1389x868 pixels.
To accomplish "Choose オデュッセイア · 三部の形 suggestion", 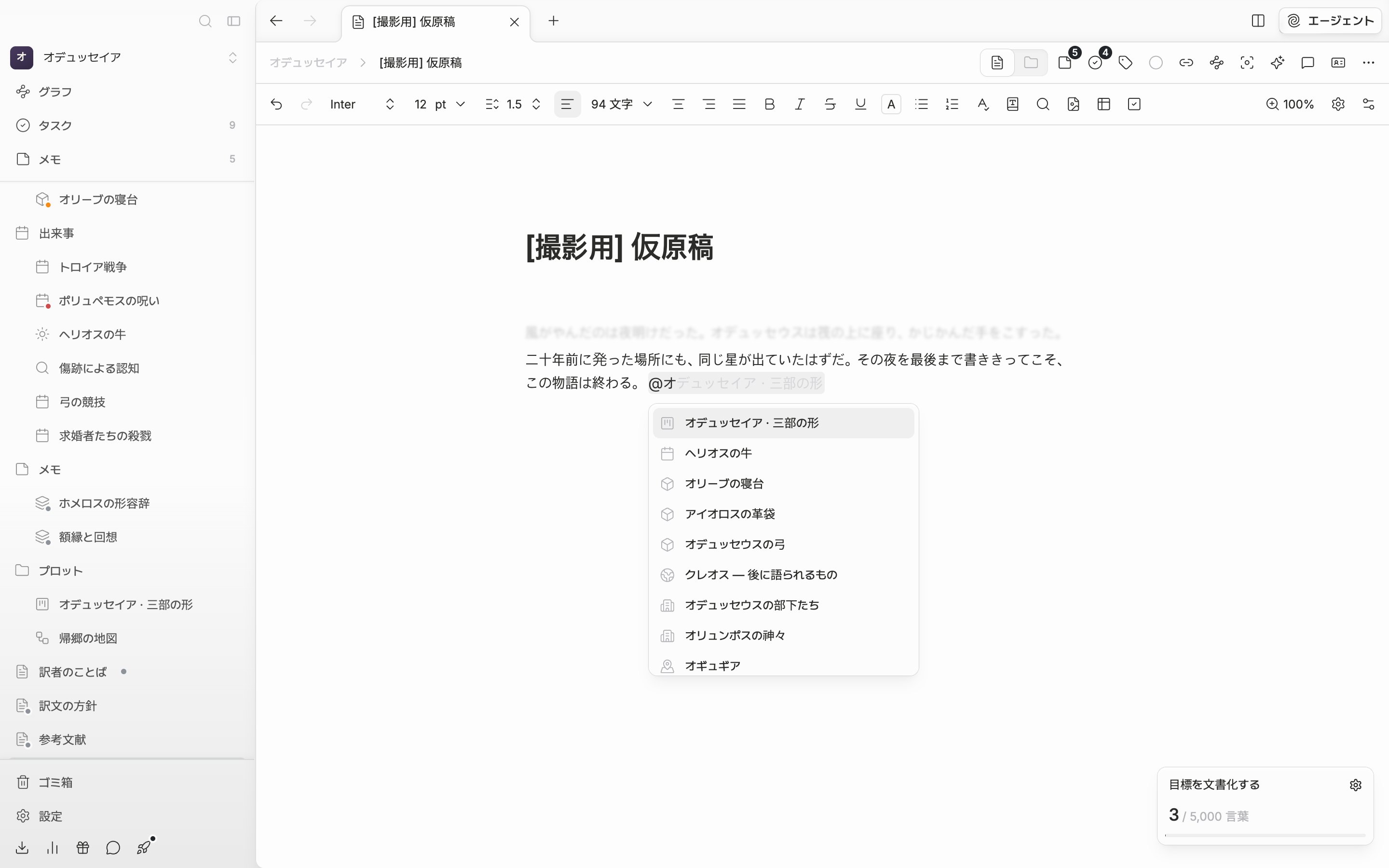I will [x=783, y=423].
